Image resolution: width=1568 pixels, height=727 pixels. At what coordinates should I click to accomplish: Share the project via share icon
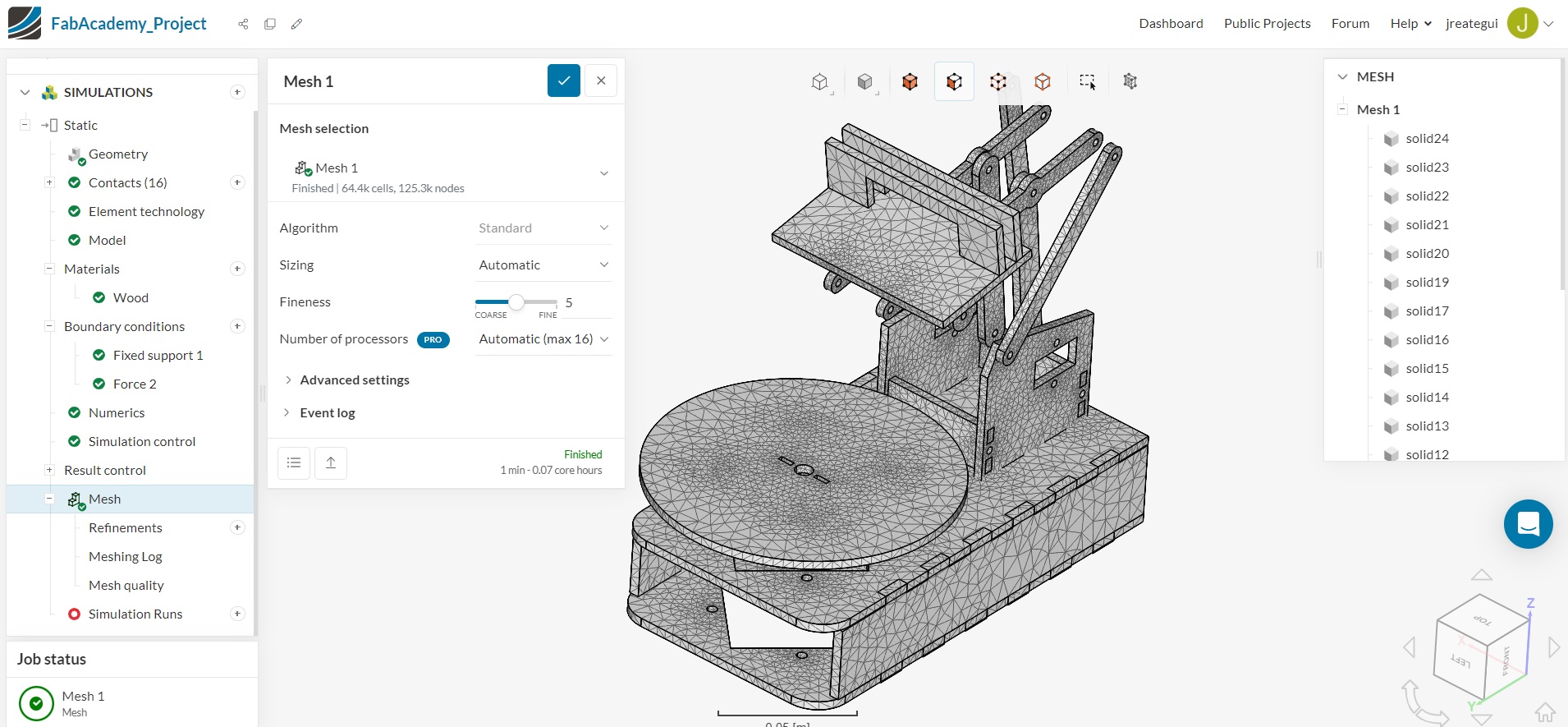coord(243,24)
